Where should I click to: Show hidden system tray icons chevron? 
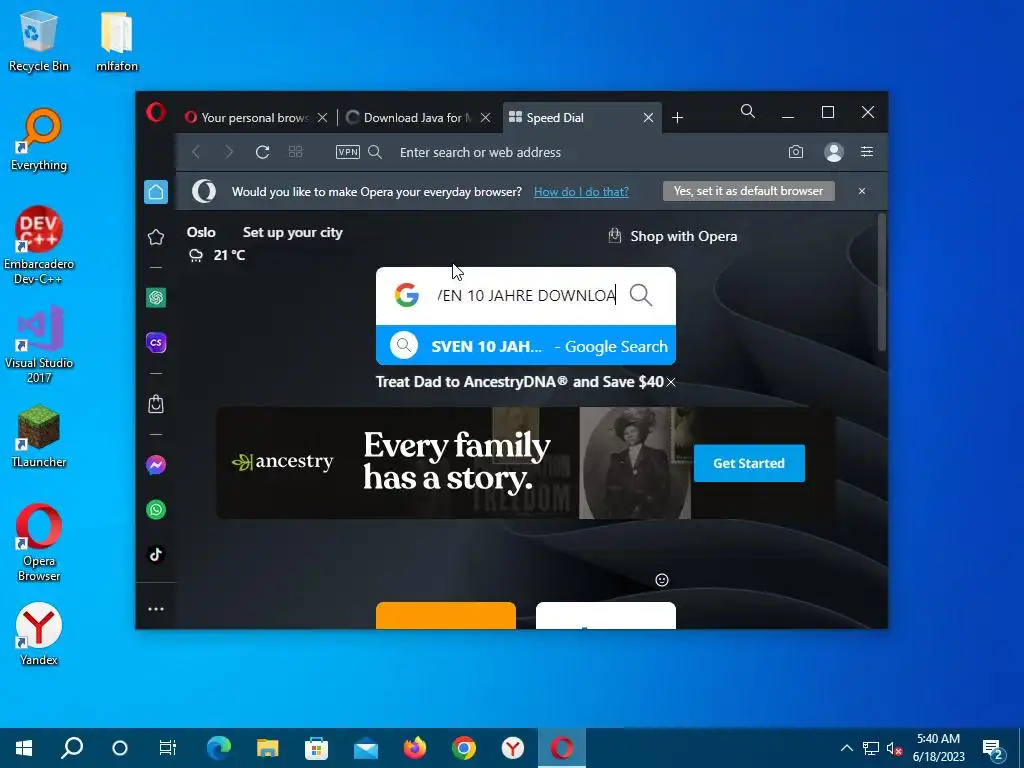click(846, 748)
